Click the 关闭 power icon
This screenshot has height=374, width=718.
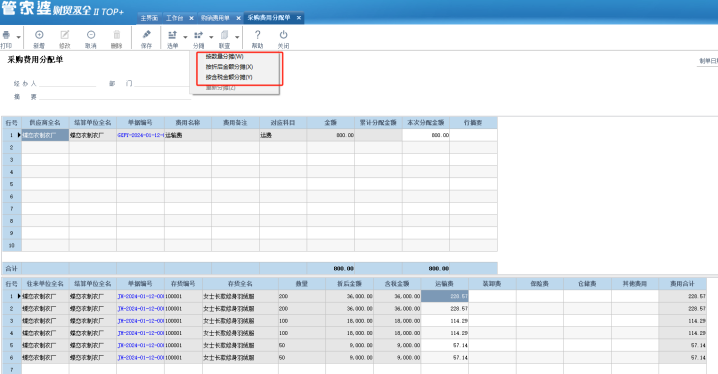point(283,35)
